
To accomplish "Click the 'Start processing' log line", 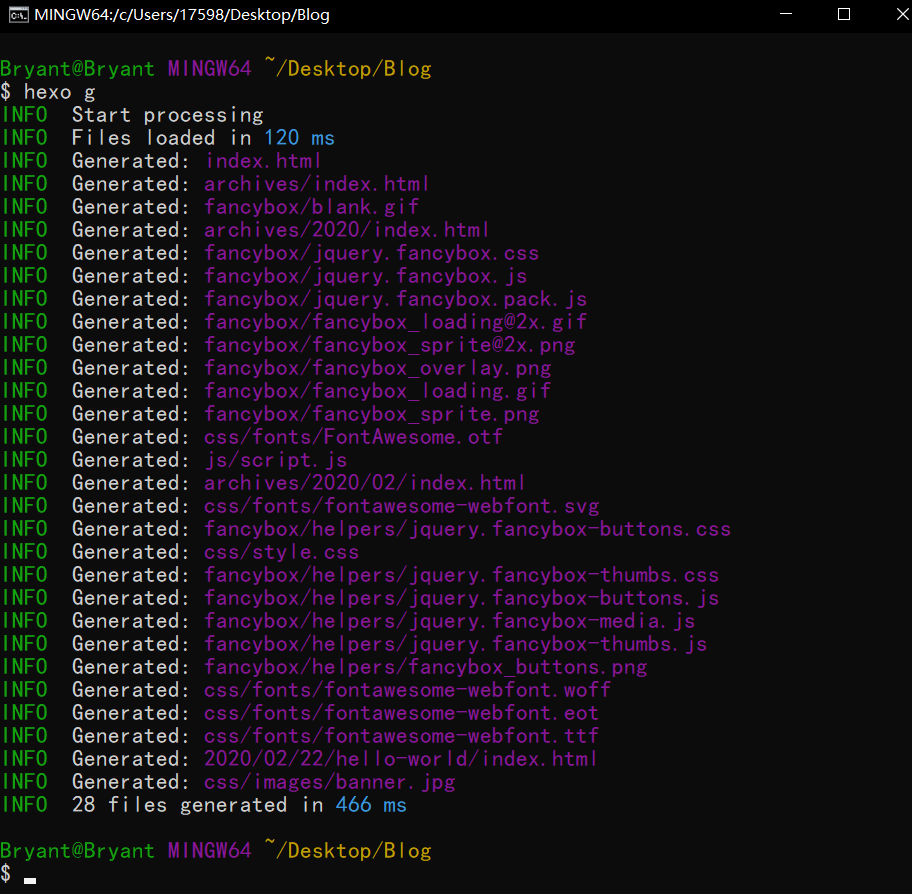I will coord(168,115).
